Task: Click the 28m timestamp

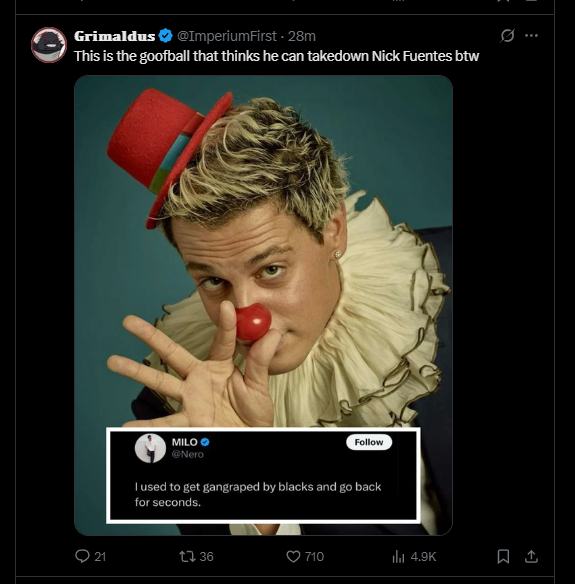Action: pyautogui.click(x=302, y=36)
